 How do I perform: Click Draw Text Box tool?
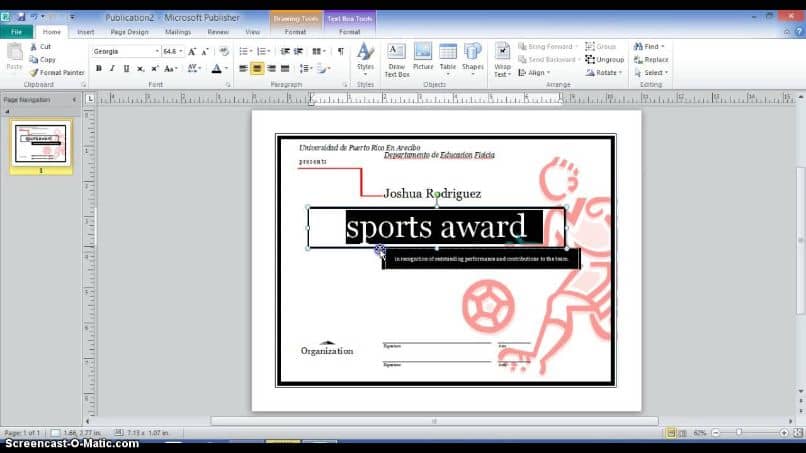coord(397,60)
